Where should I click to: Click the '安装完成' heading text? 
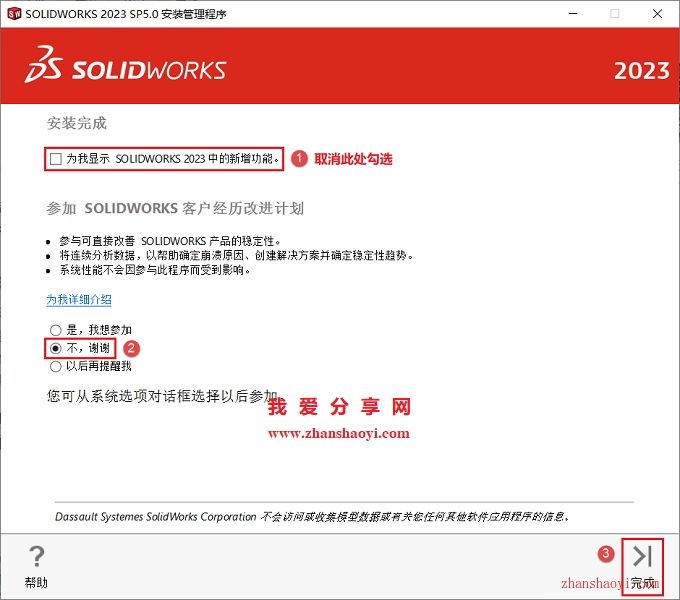77,124
